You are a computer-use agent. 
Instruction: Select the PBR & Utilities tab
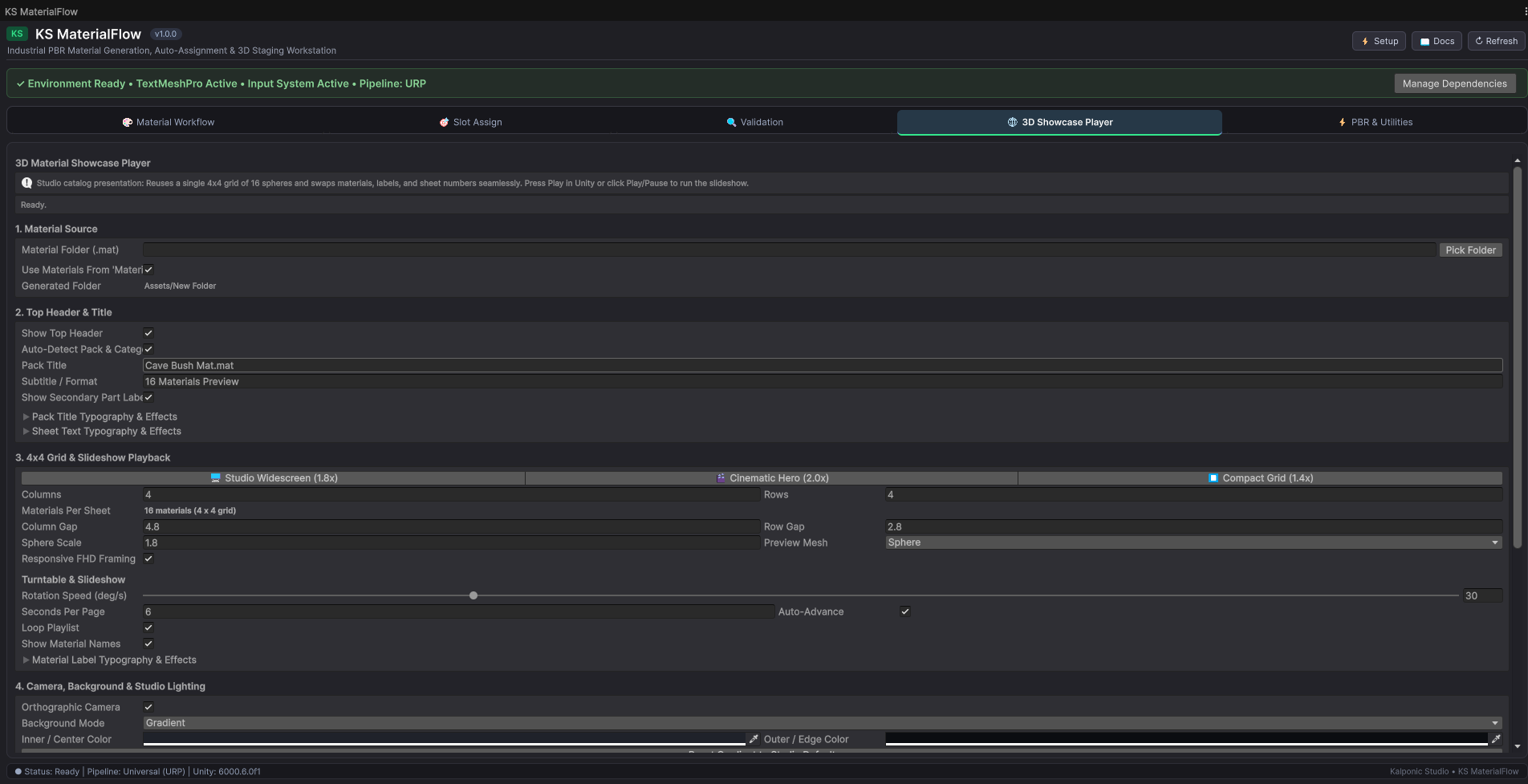coord(1376,122)
